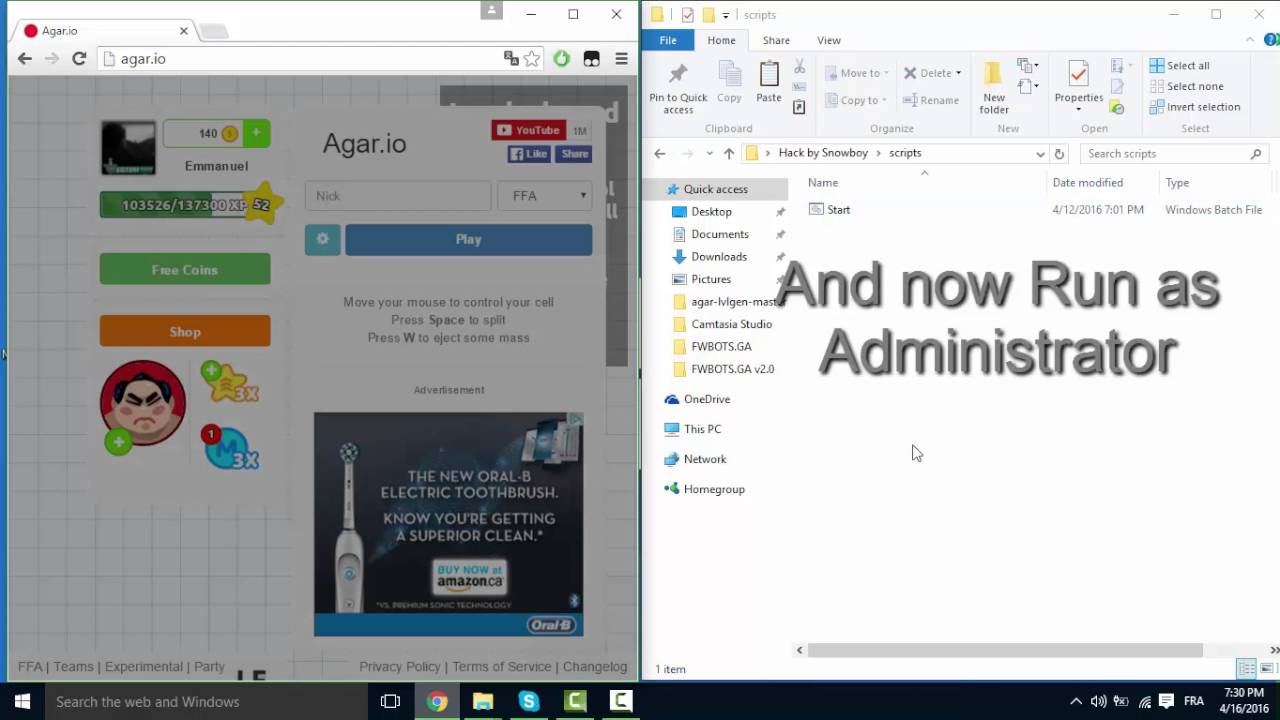The width and height of the screenshot is (1280, 720).
Task: Switch to the Home ribbon tab
Action: tap(721, 40)
